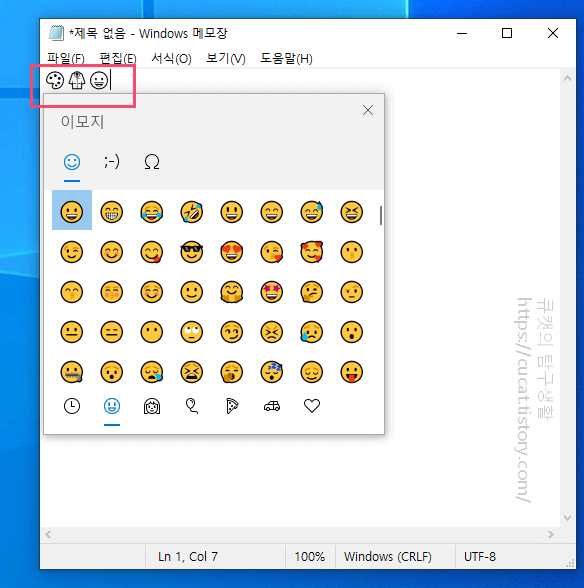This screenshot has width=584, height=588.
Task: Close the 이모지 emoji panel
Action: (368, 110)
